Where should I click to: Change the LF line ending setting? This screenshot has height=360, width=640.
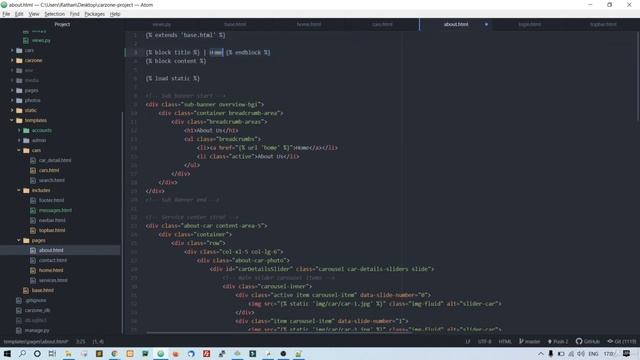coord(468,342)
